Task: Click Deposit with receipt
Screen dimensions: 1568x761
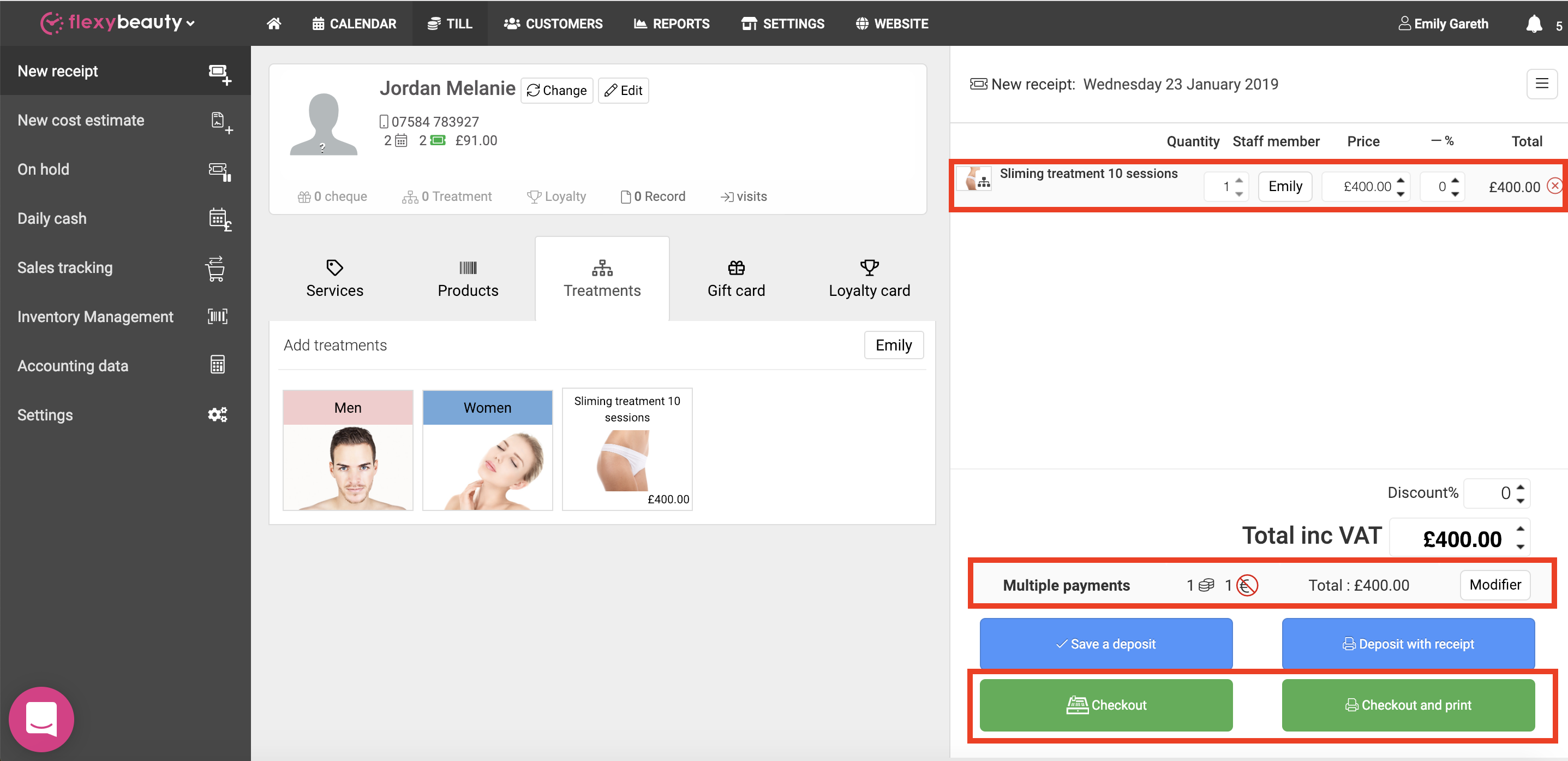Action: coord(1408,644)
